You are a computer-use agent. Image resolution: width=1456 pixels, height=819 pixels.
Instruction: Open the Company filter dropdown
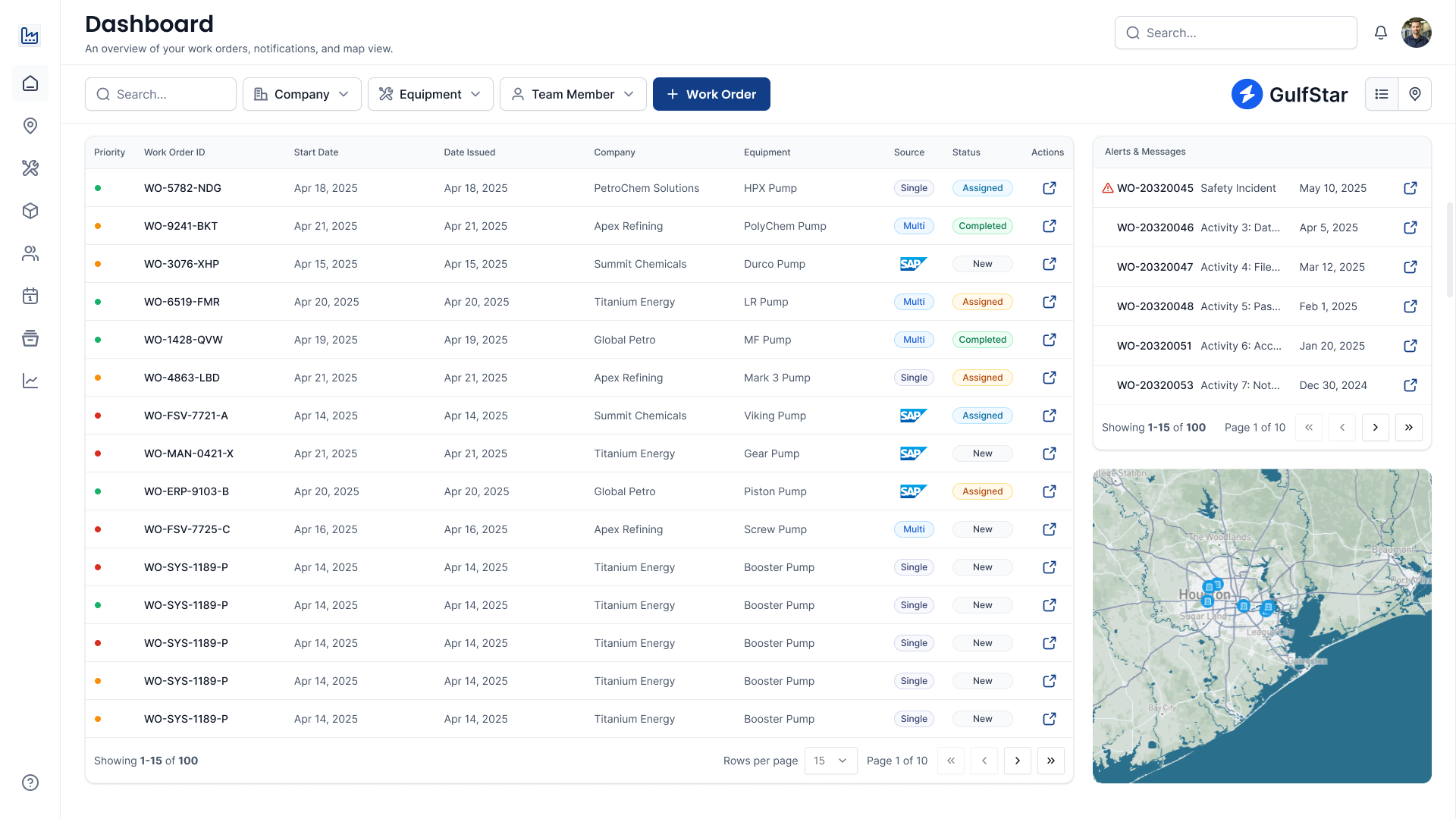(x=302, y=94)
